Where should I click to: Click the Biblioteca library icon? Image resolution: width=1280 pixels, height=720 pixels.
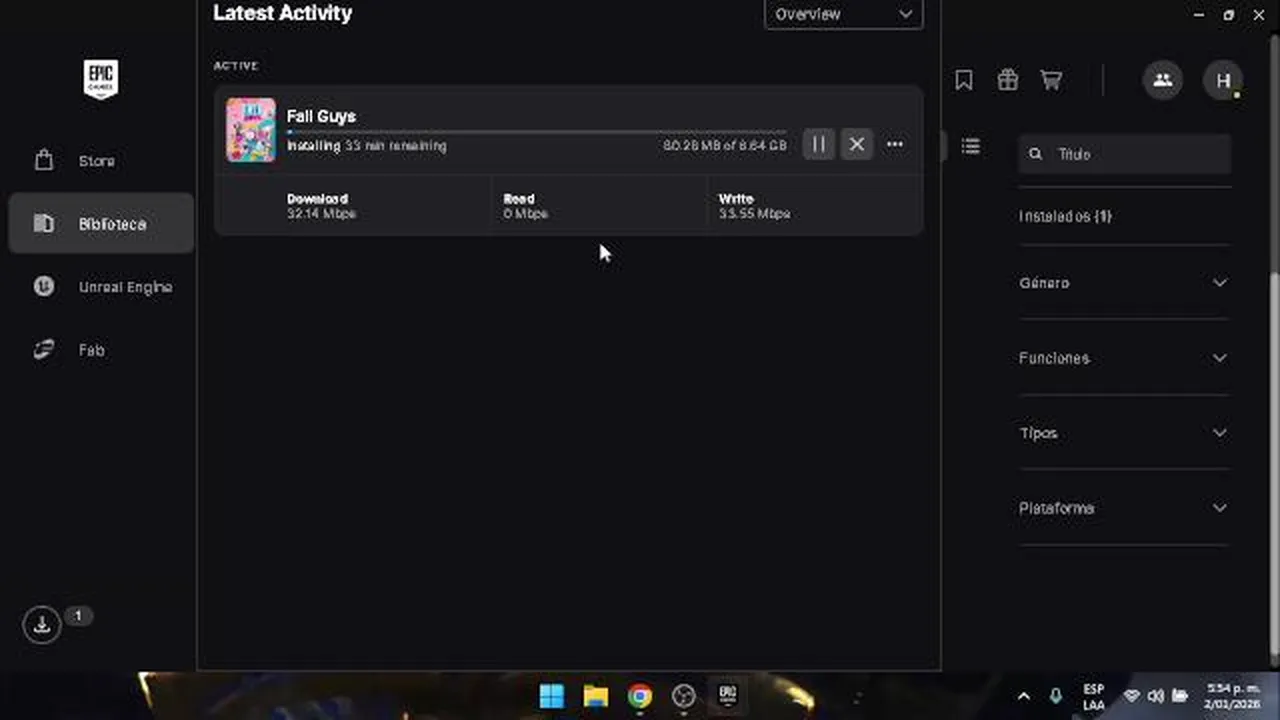click(43, 224)
